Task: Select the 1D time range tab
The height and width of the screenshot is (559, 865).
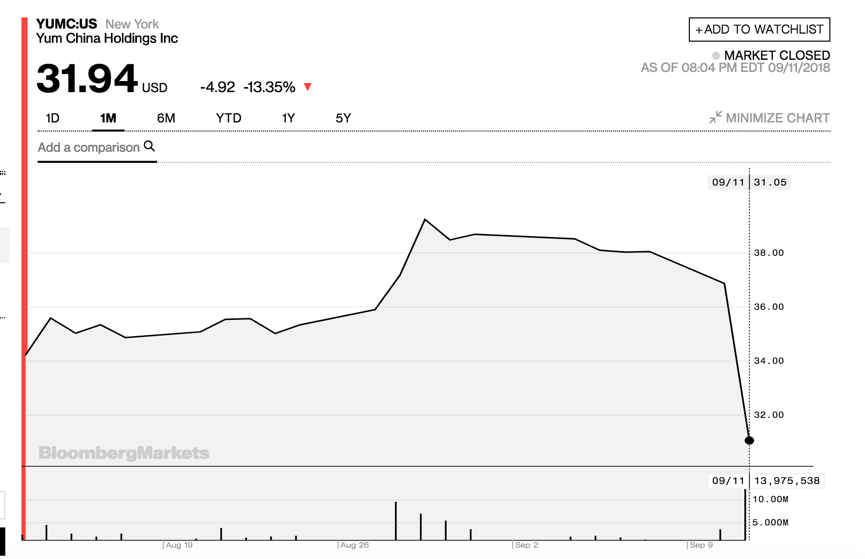Action: [52, 118]
